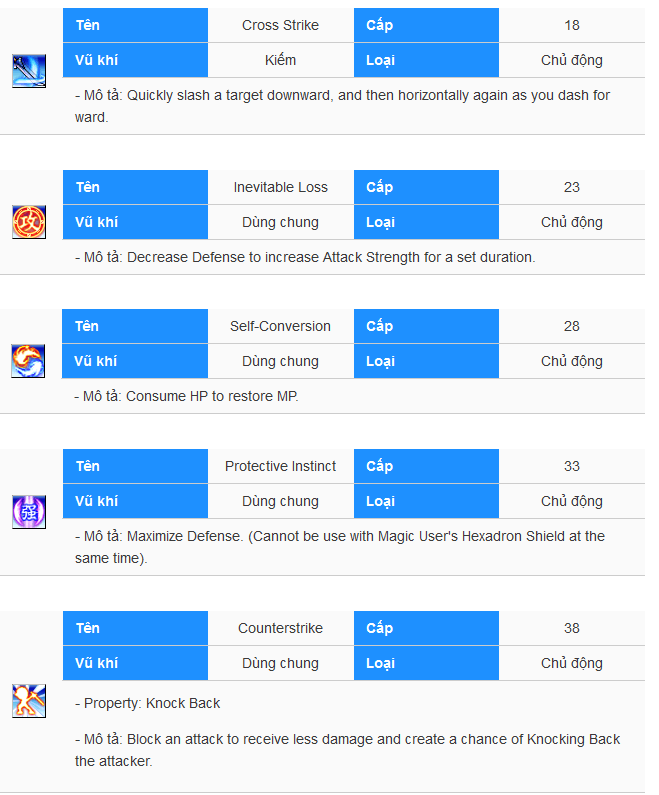Click the Protective Instinct purple orb icon

click(29, 512)
